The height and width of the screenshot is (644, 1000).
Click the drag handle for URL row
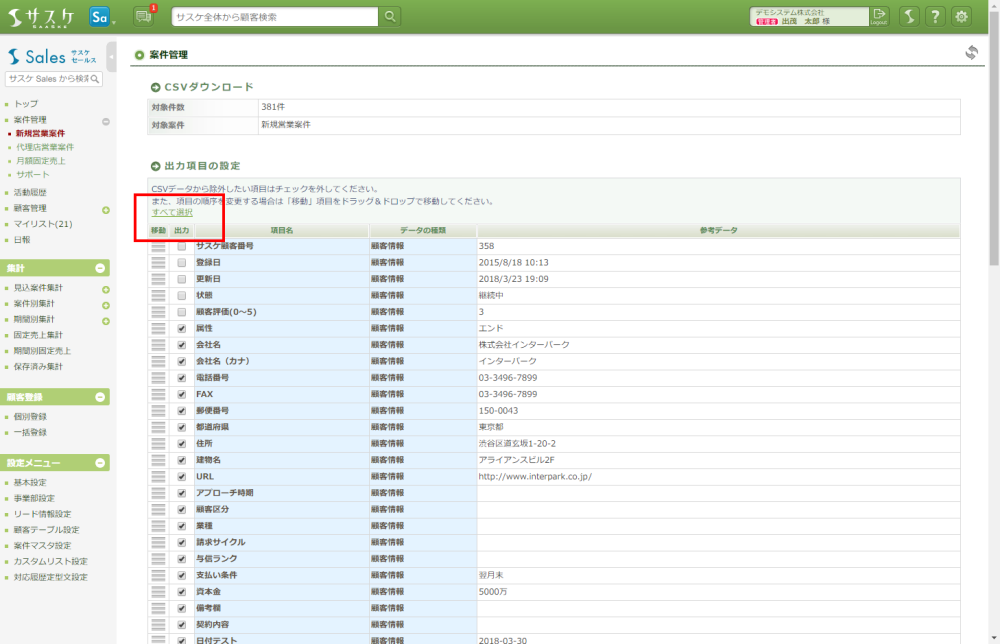158,477
